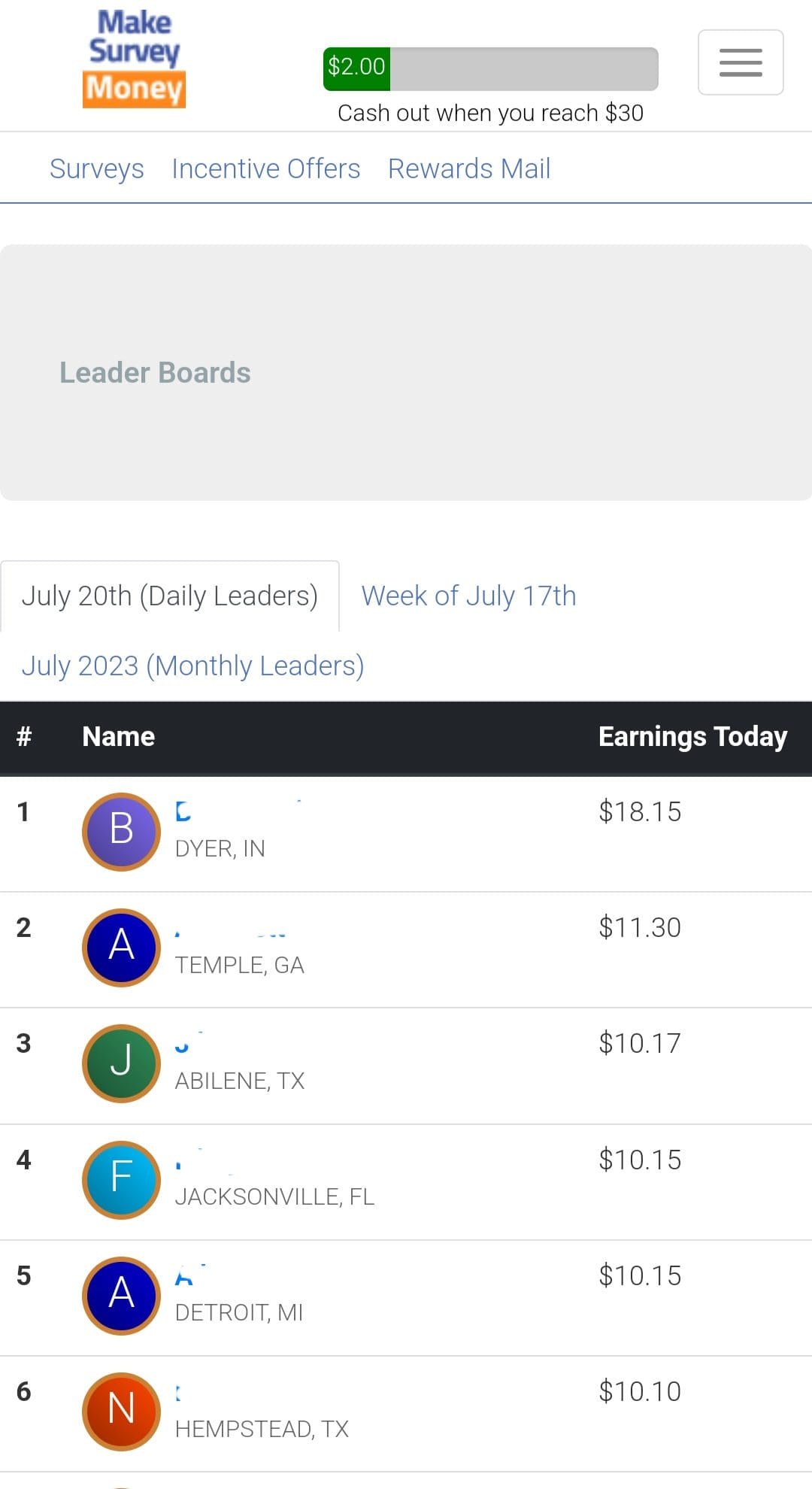Select the green J avatar from Abilene, TX
Image resolution: width=812 pixels, height=1489 pixels.
[121, 1063]
